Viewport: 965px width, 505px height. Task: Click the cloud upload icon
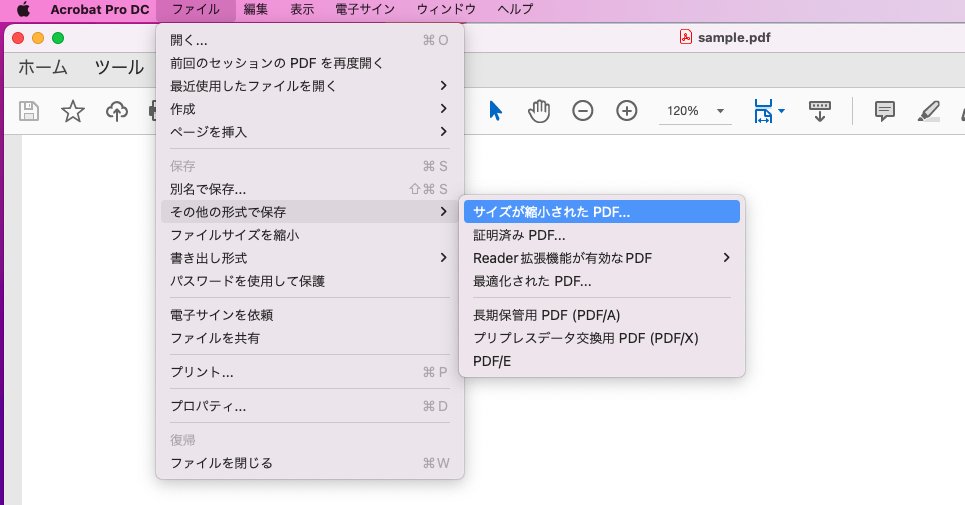pyautogui.click(x=117, y=111)
